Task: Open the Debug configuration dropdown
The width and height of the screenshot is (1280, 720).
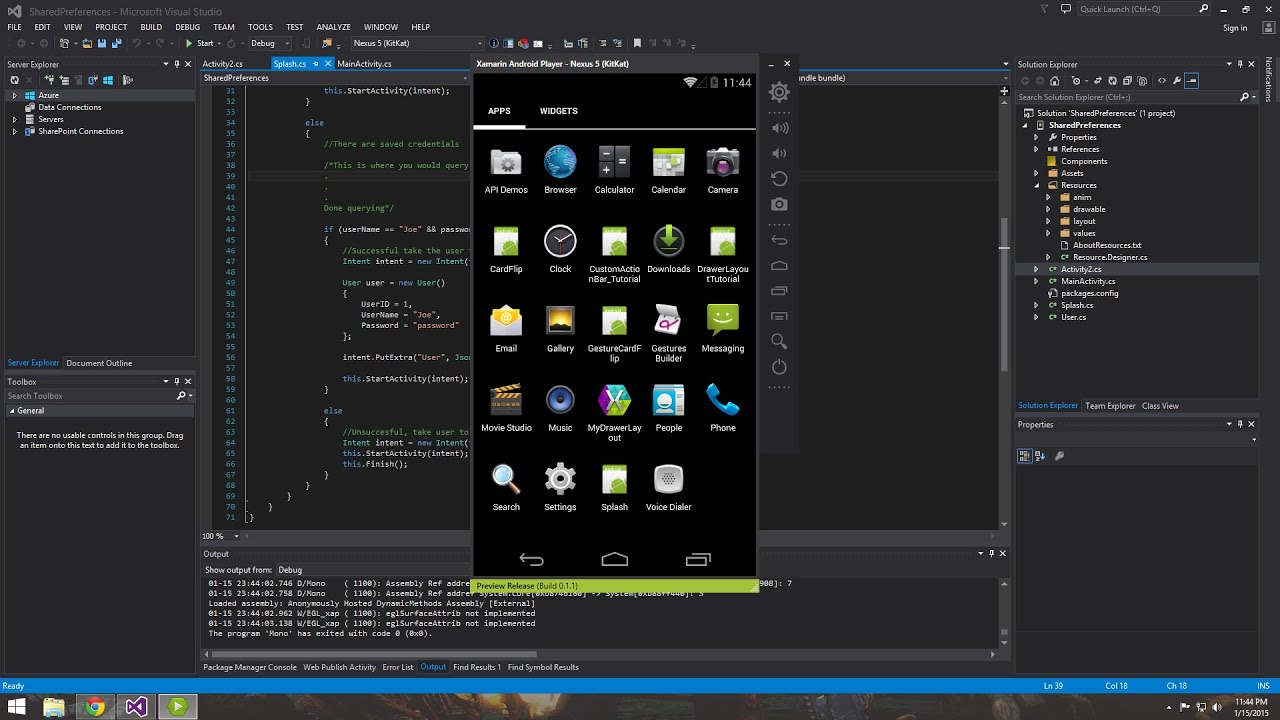Action: (270, 43)
